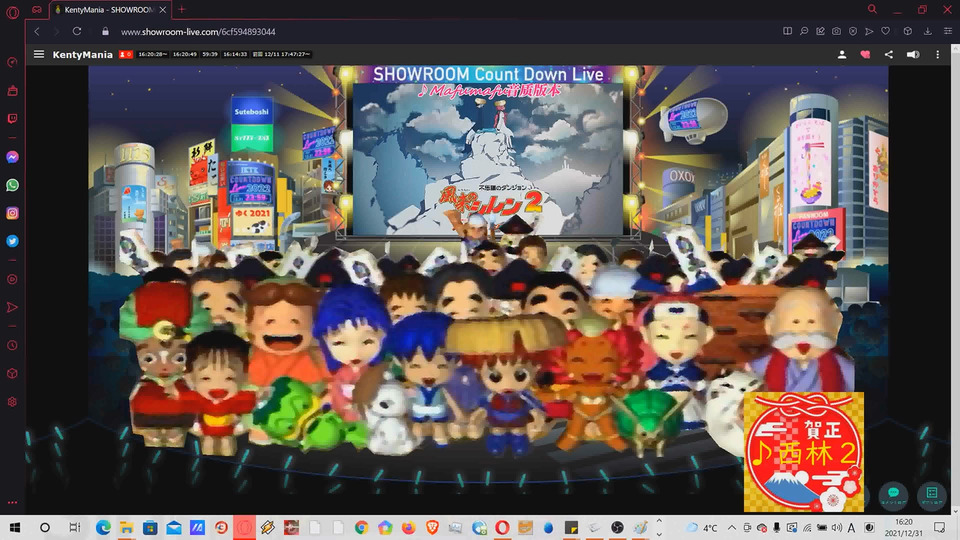Screen dimensions: 960x540
Task: Open GX Cleaner briefcase sidebar icon
Action: click(x=12, y=91)
